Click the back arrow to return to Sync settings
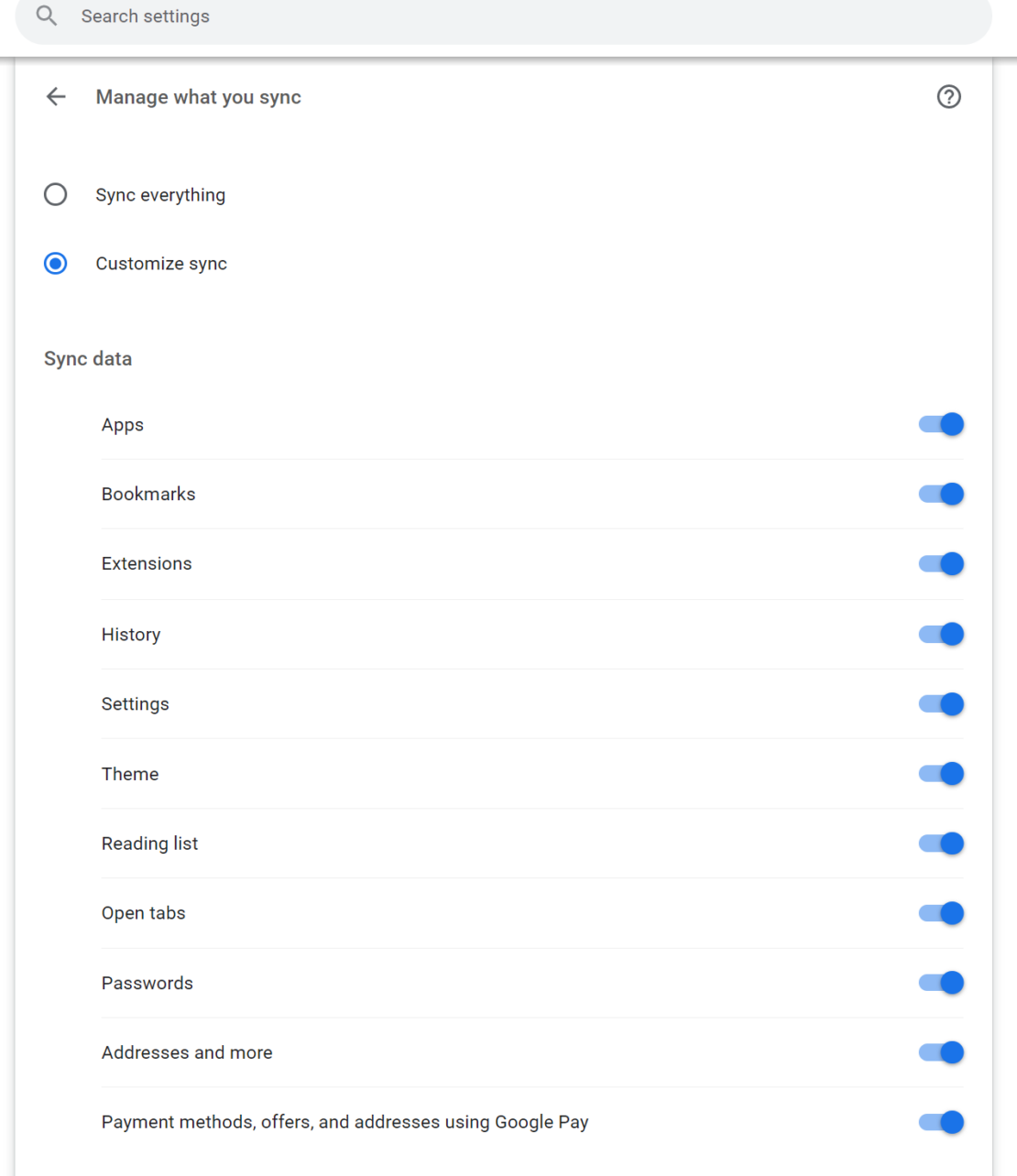This screenshot has width=1017, height=1176. [x=55, y=96]
